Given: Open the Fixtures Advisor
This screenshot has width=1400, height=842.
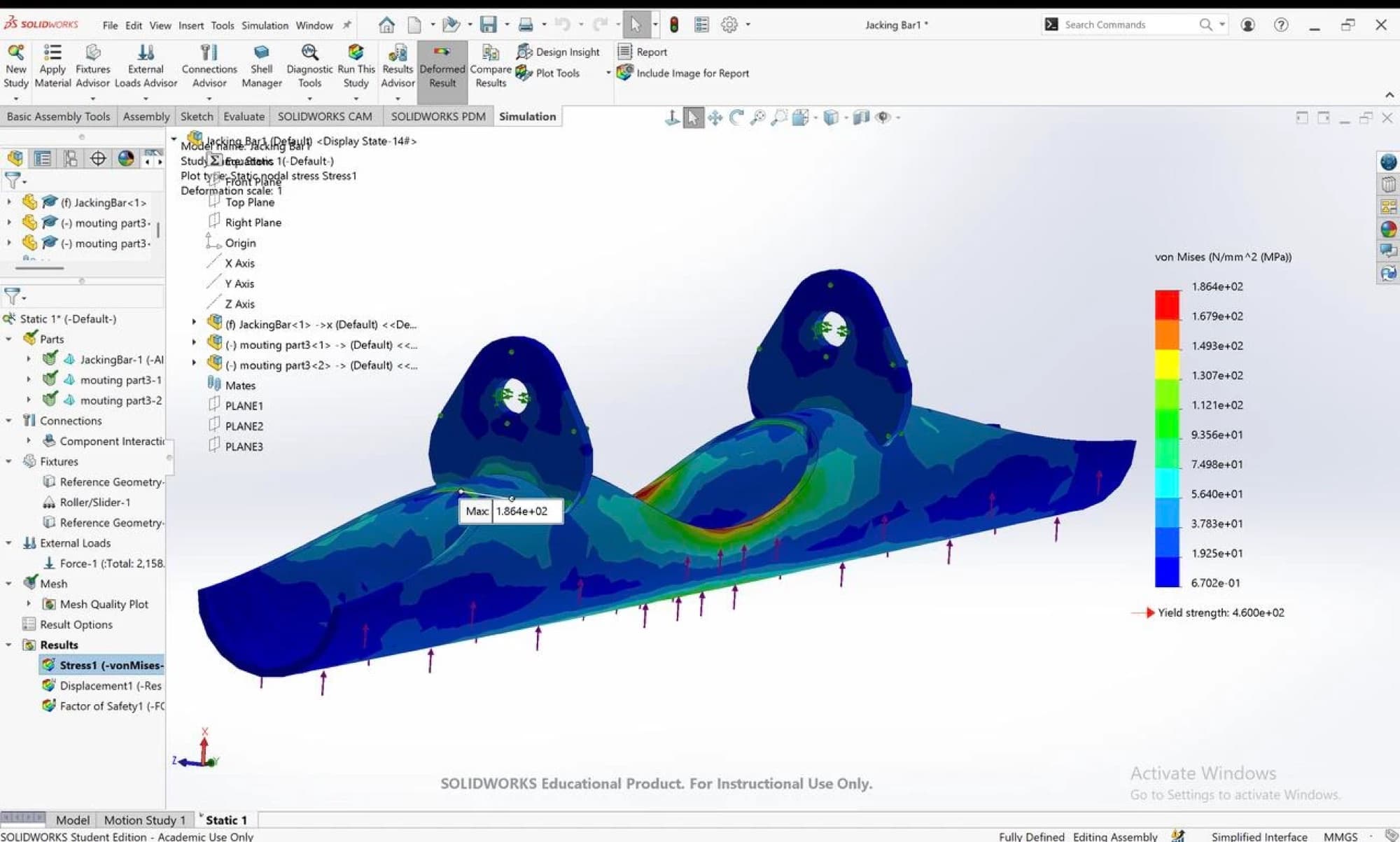Looking at the screenshot, I should tap(92, 67).
